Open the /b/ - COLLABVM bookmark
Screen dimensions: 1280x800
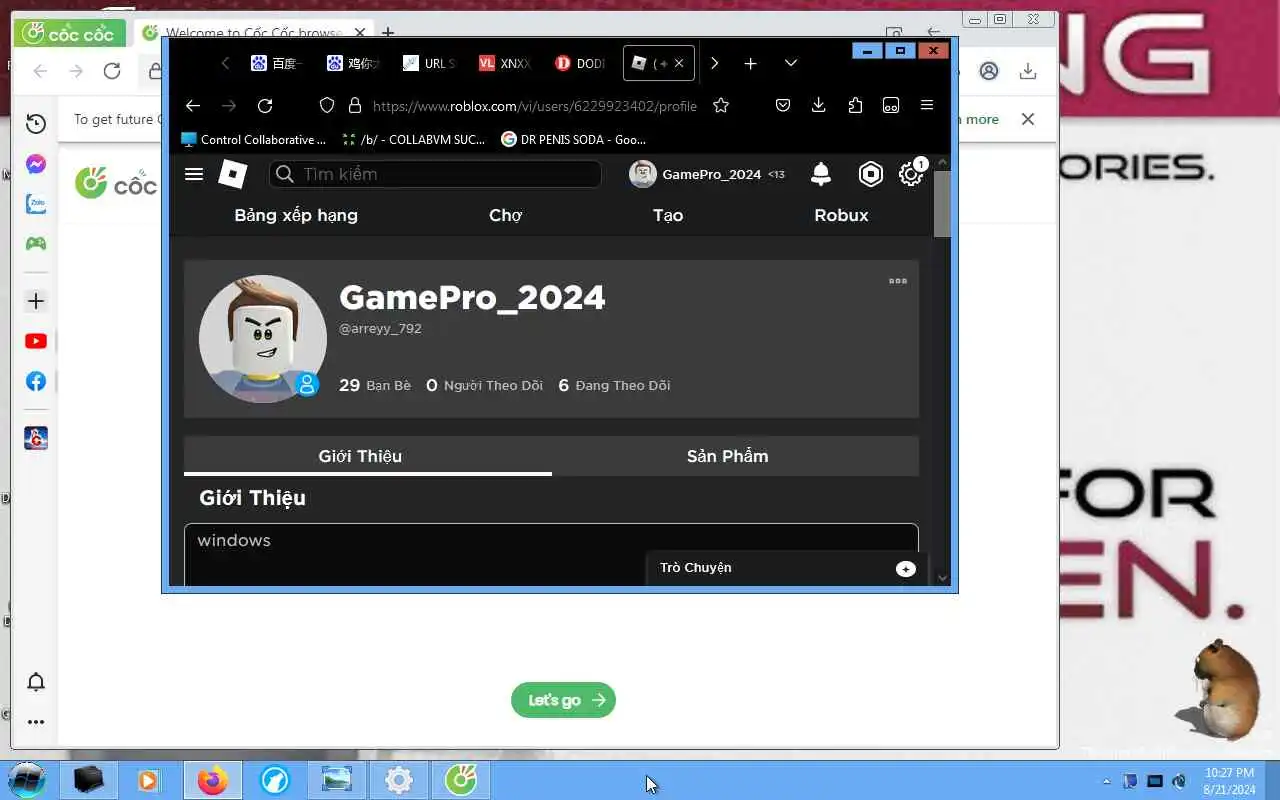(x=413, y=140)
